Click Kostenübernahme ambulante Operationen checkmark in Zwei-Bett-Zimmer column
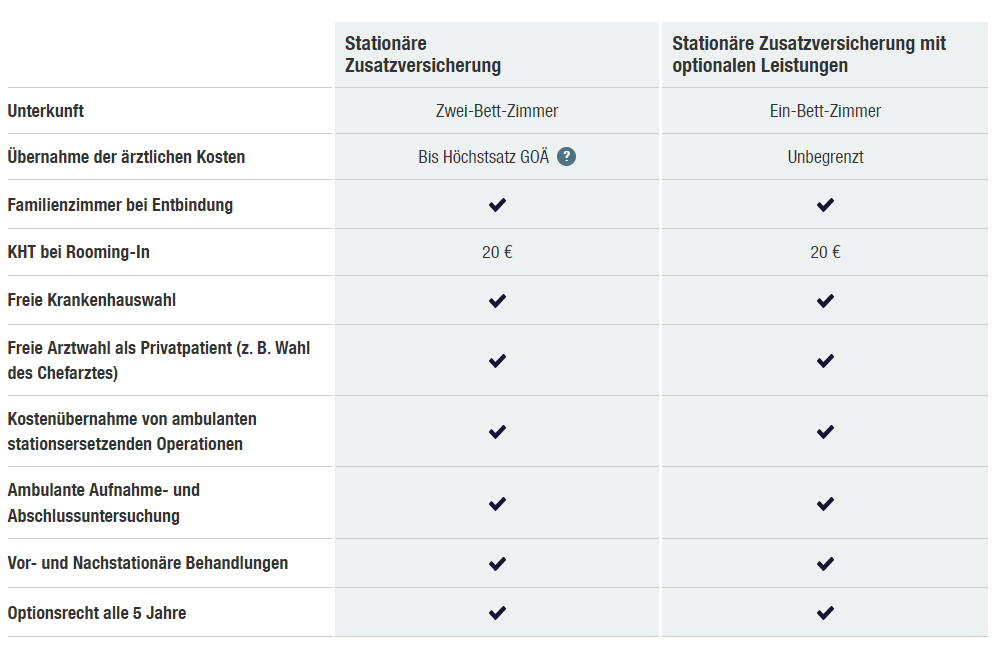This screenshot has width=1003, height=647. [x=497, y=432]
